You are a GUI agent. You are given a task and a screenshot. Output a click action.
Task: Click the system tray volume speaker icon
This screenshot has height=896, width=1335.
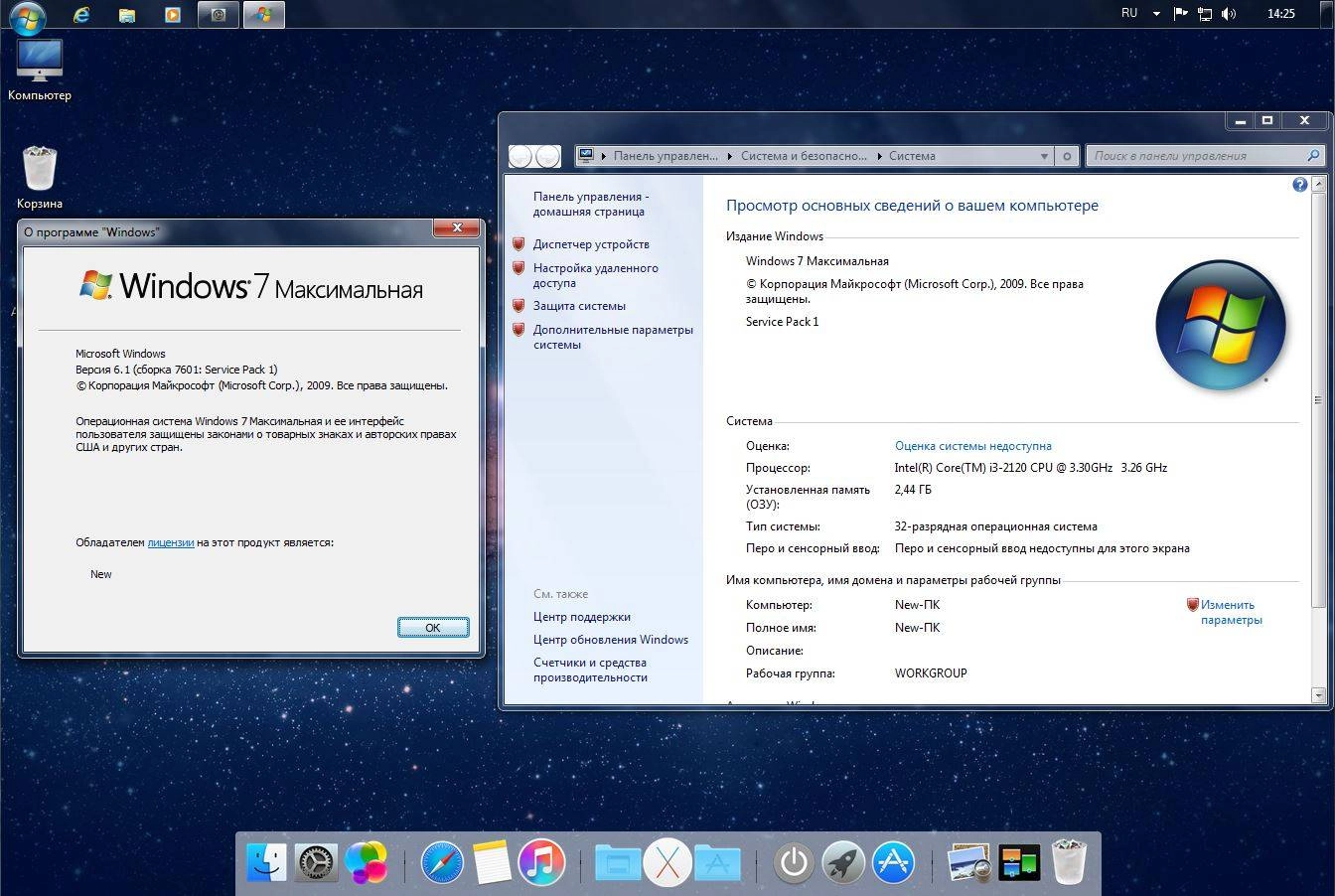(x=1229, y=14)
